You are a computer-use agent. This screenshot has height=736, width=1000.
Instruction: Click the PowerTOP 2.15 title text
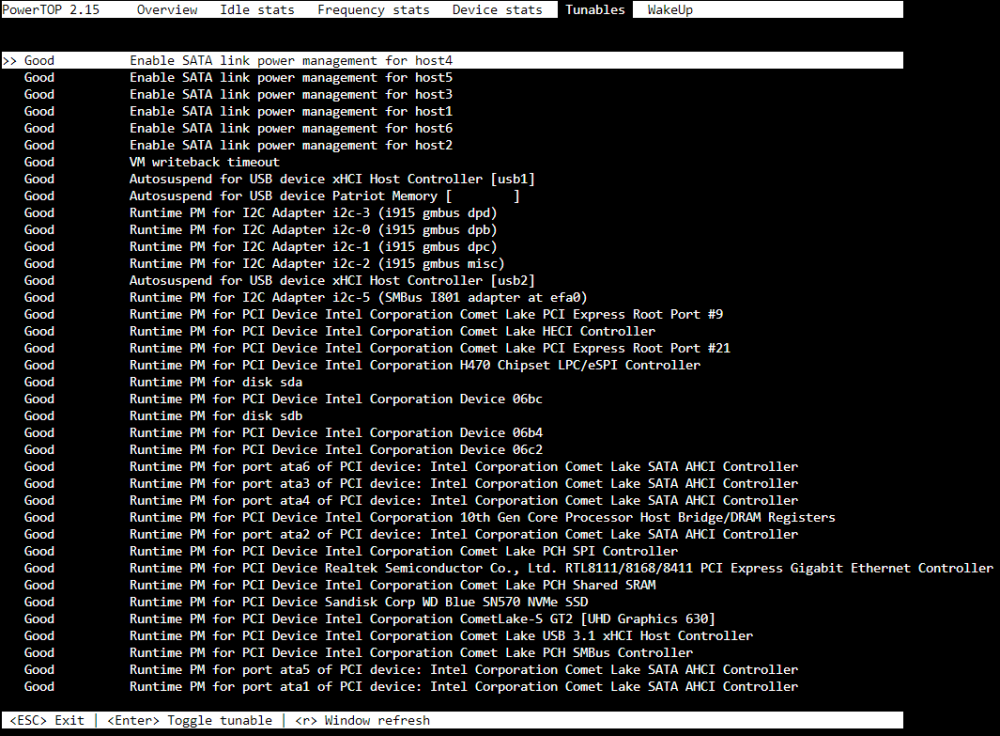[x=51, y=10]
